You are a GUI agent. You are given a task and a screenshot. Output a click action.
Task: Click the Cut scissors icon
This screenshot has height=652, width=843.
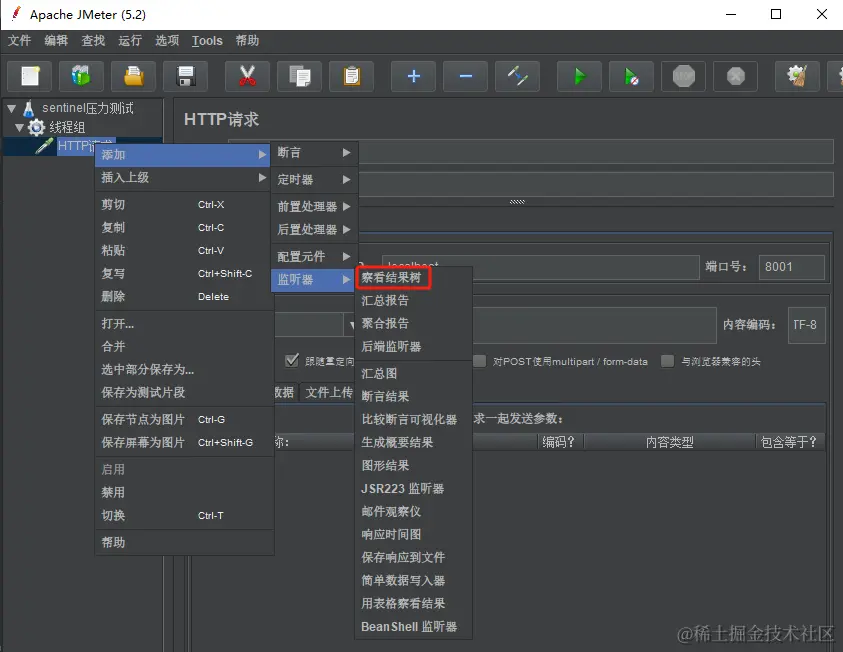pyautogui.click(x=247, y=76)
